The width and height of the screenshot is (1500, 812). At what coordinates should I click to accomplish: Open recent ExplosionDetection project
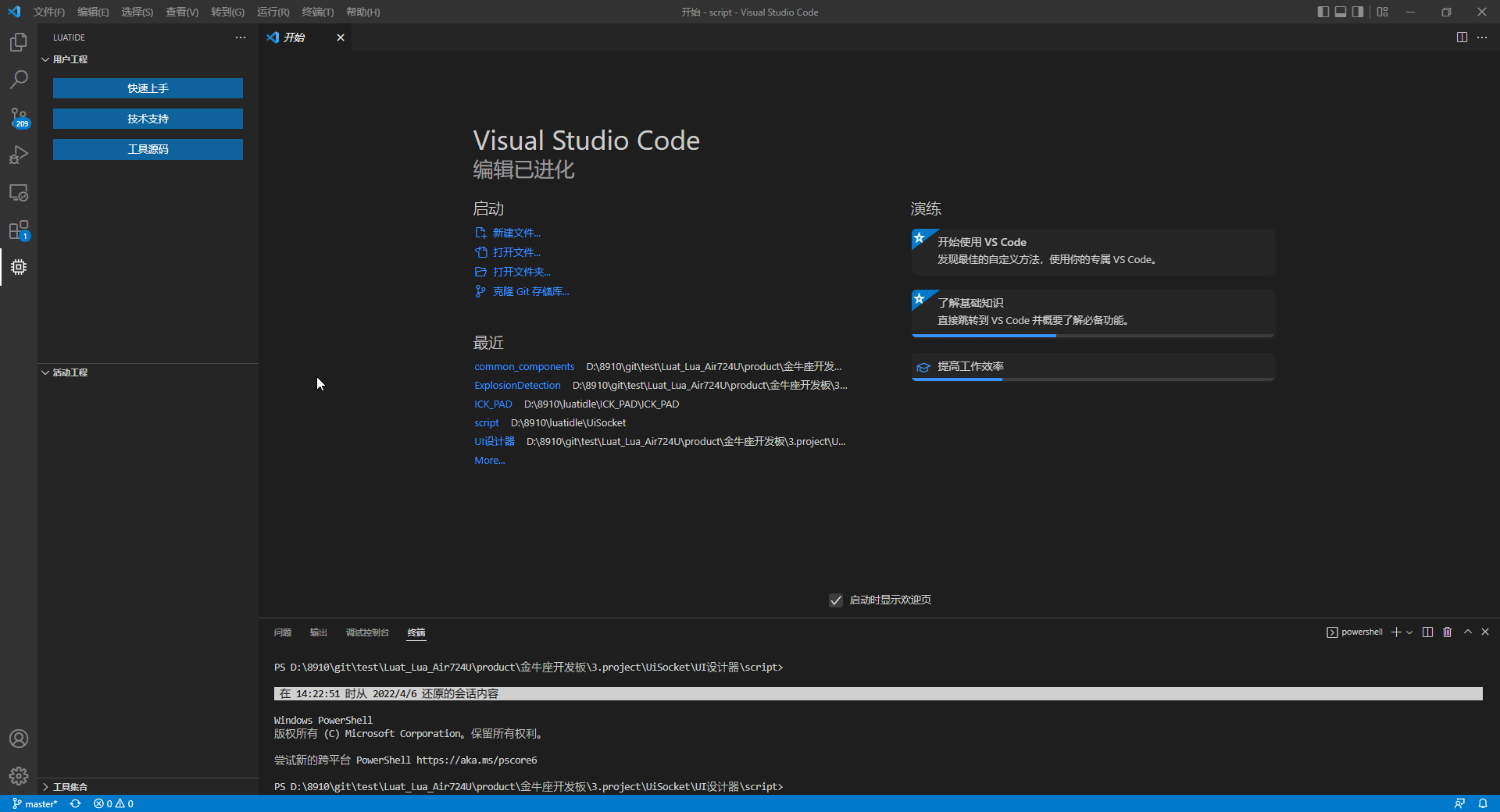517,385
